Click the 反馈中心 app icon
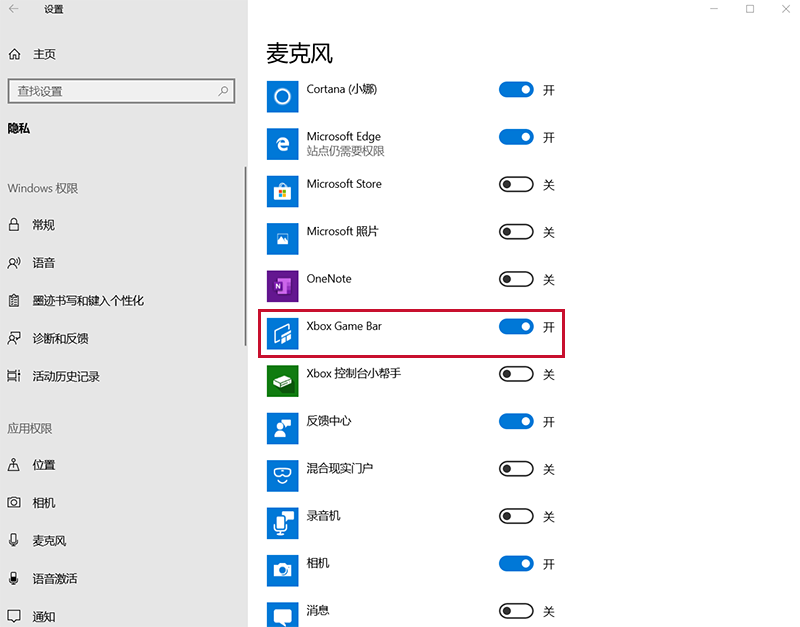 [283, 428]
